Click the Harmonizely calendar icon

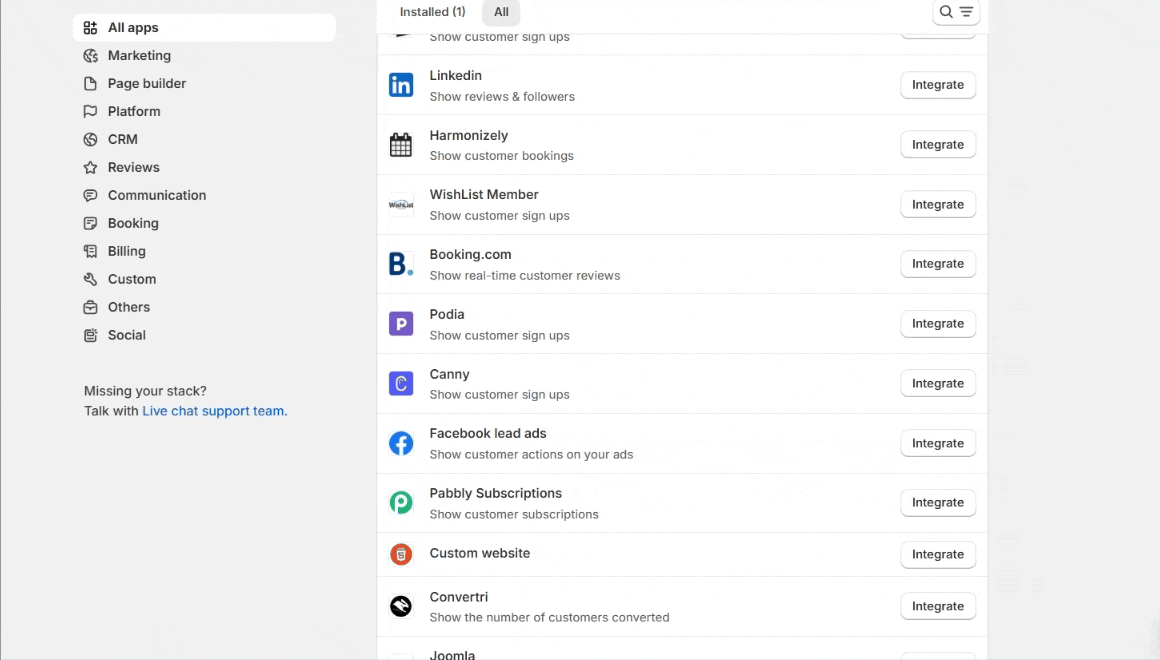tap(401, 145)
